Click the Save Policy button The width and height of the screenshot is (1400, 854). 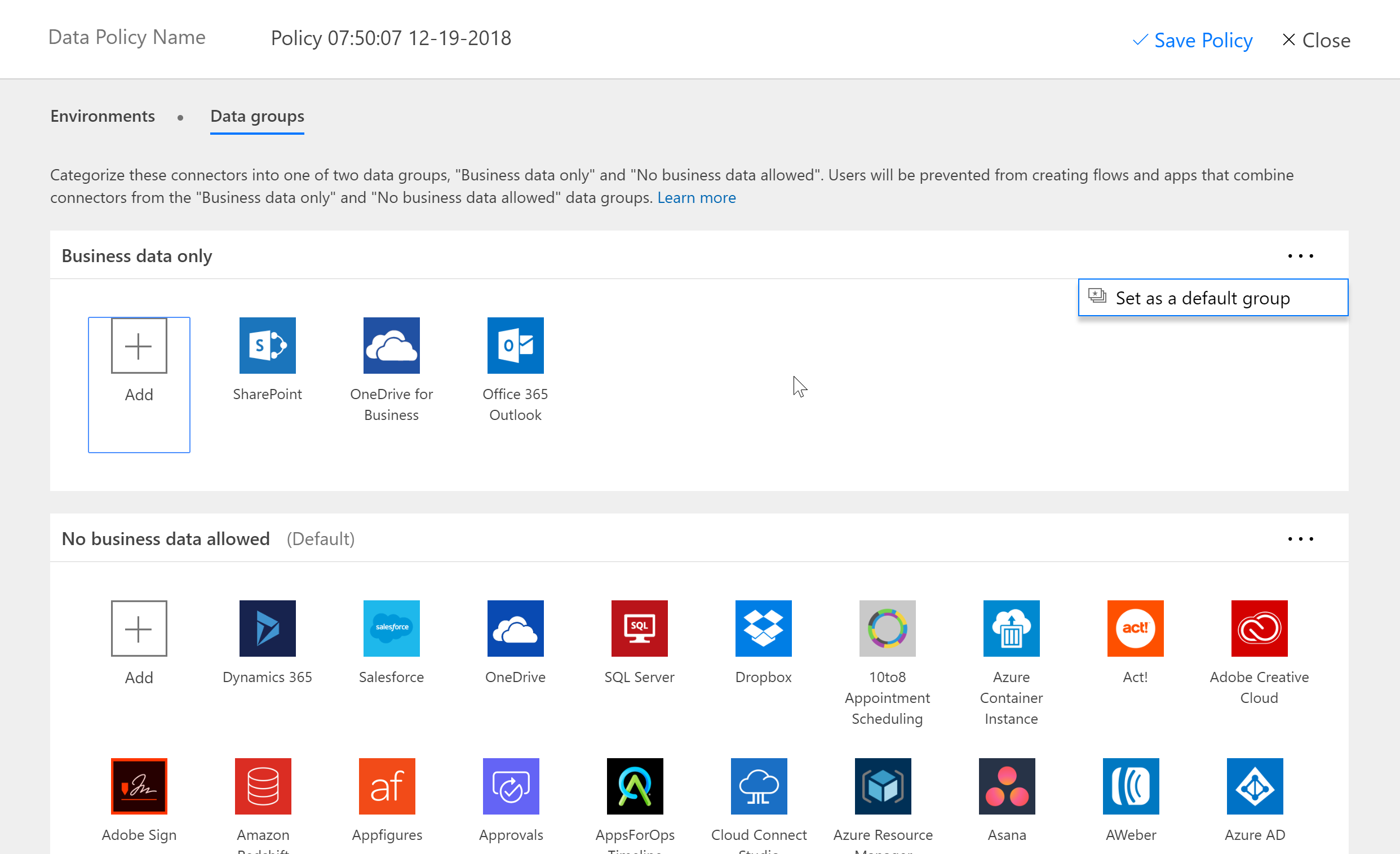coord(1192,40)
